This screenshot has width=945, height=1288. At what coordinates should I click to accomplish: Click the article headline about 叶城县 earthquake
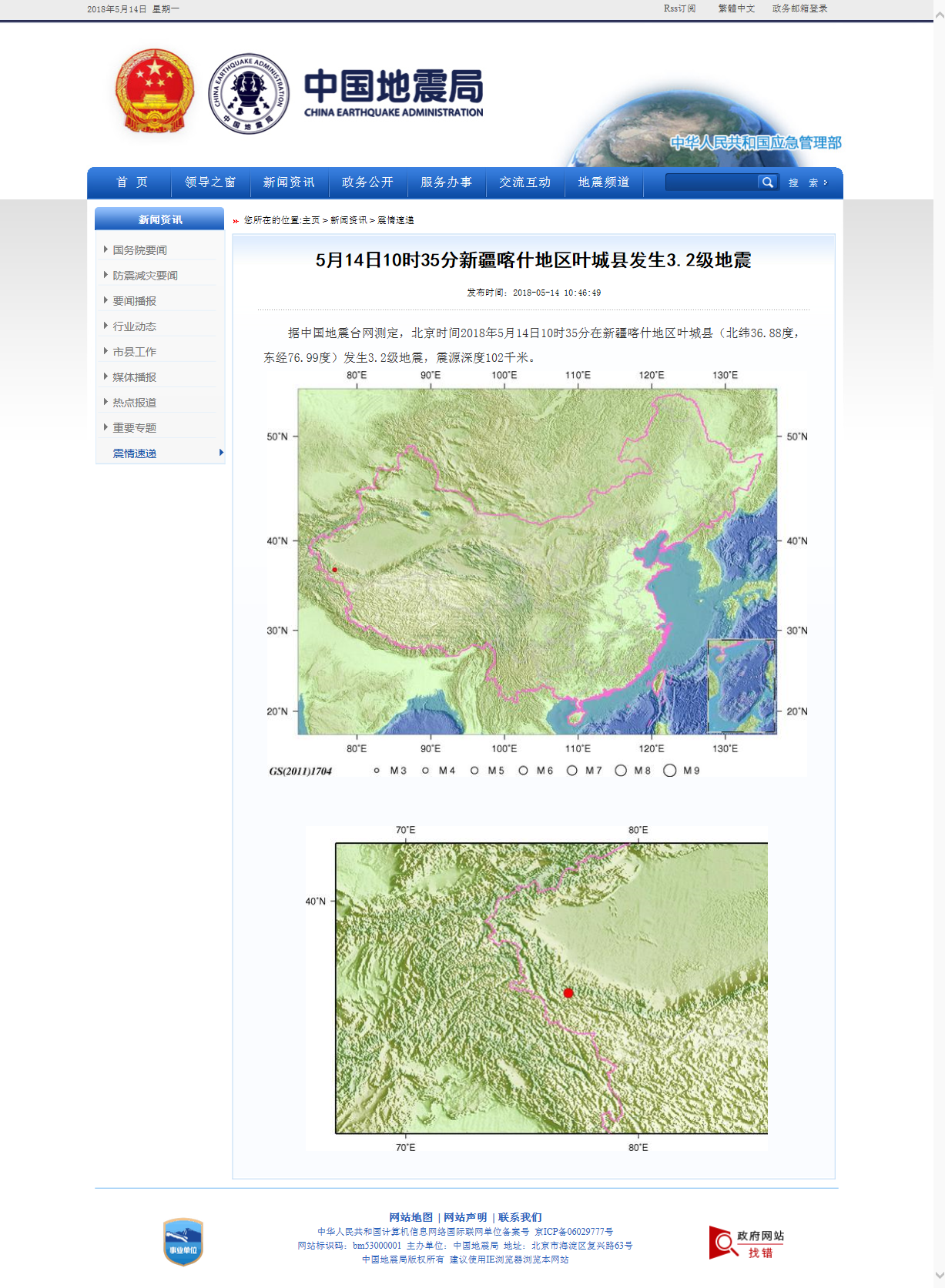click(x=533, y=260)
